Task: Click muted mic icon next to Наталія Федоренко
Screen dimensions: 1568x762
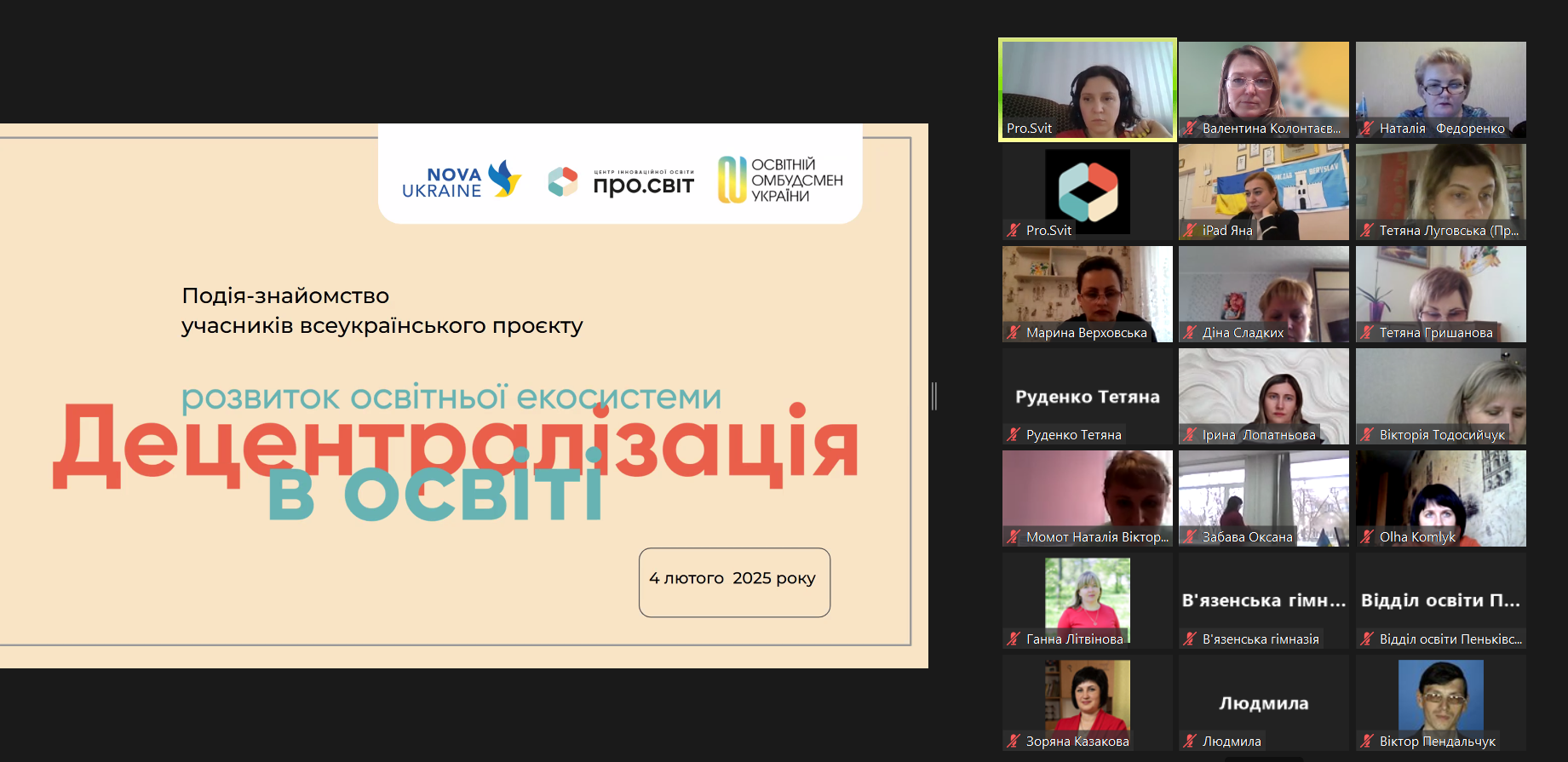Action: 1367,129
